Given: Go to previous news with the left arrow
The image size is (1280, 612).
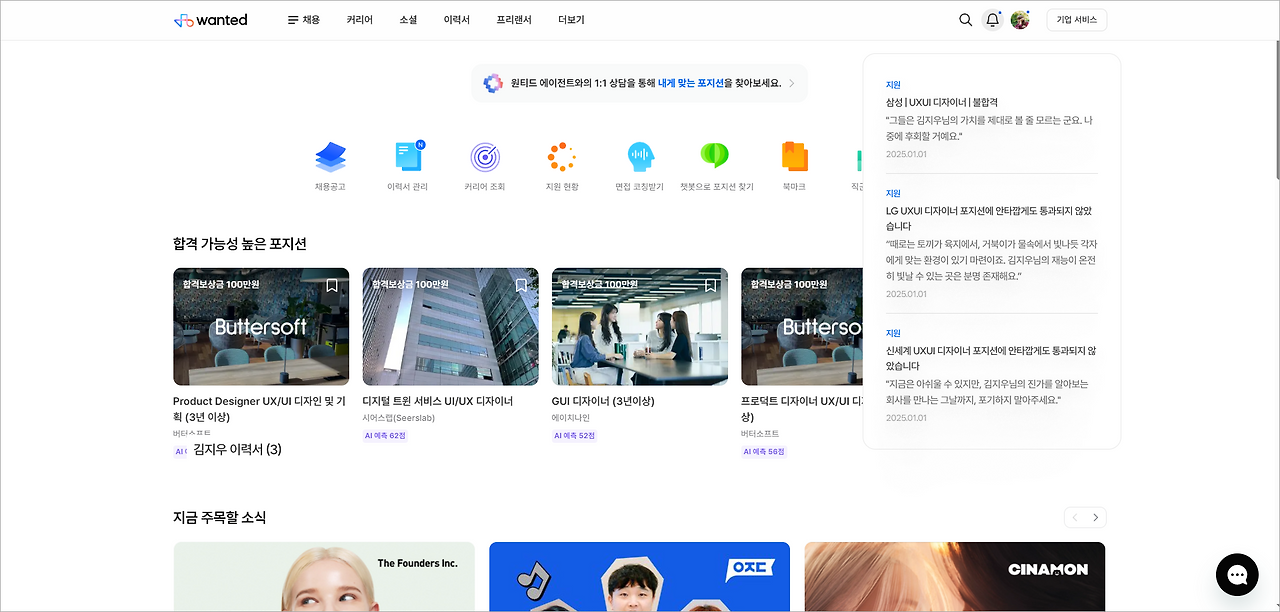Looking at the screenshot, I should click(x=1075, y=517).
